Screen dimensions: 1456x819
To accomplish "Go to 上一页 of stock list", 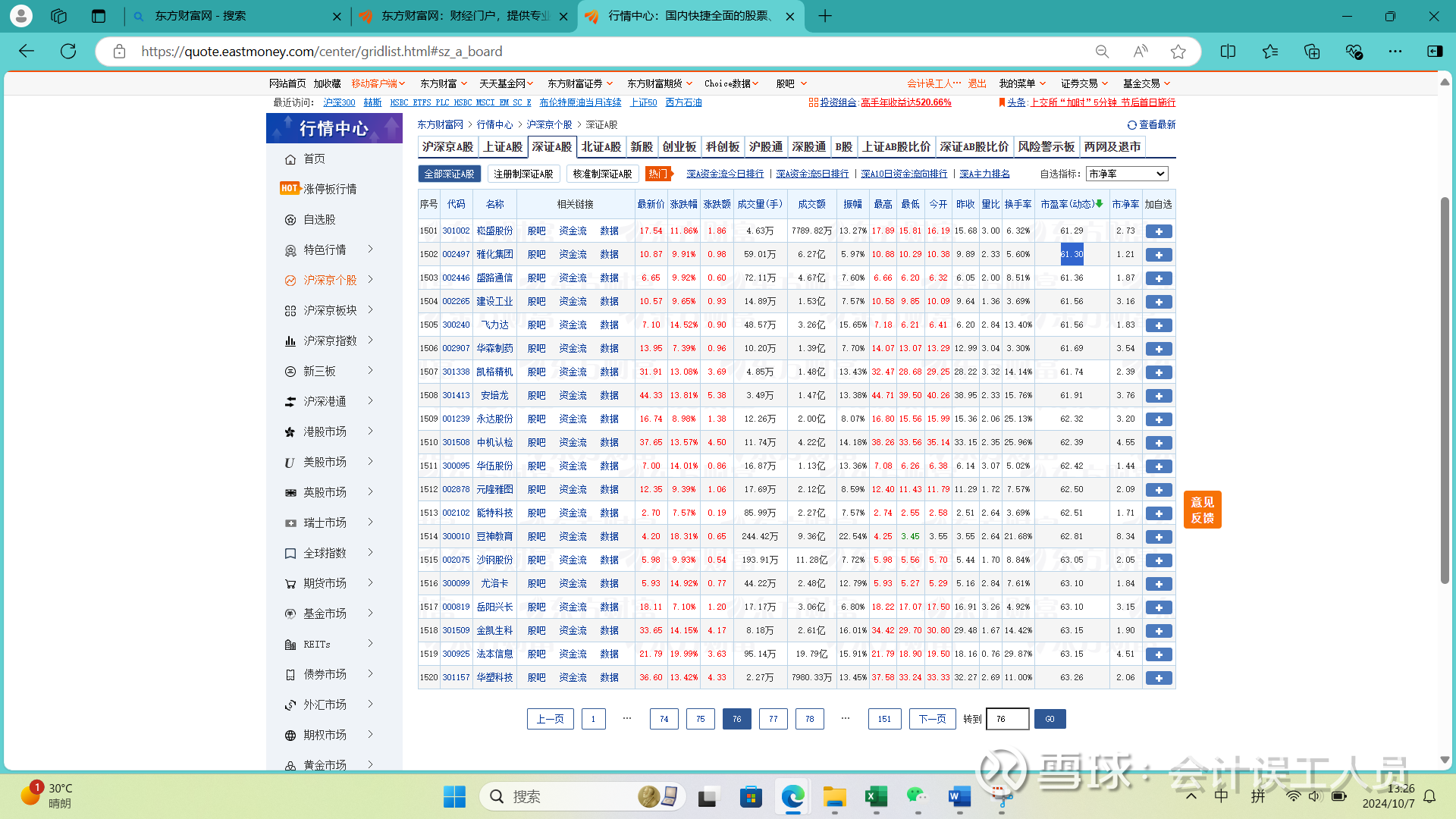I will pyautogui.click(x=550, y=719).
